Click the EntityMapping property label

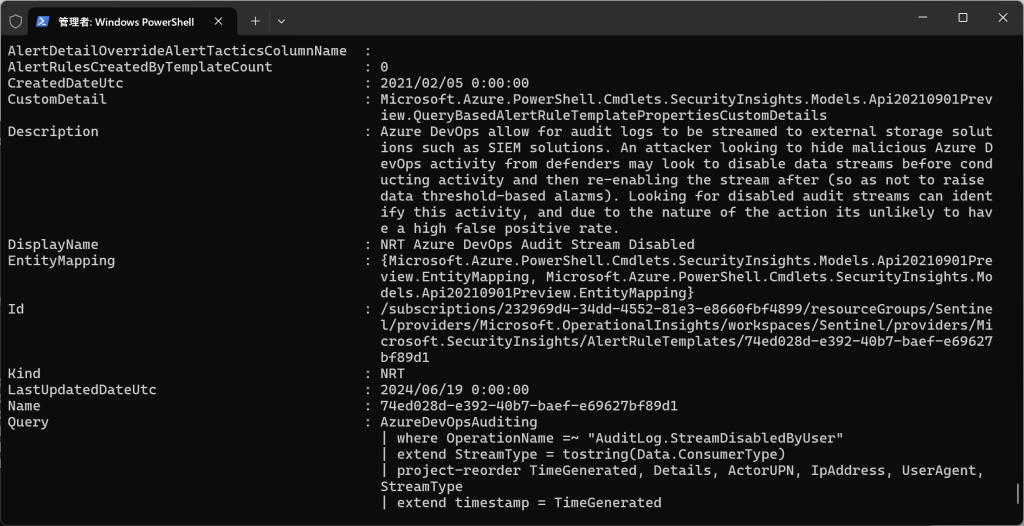61,261
